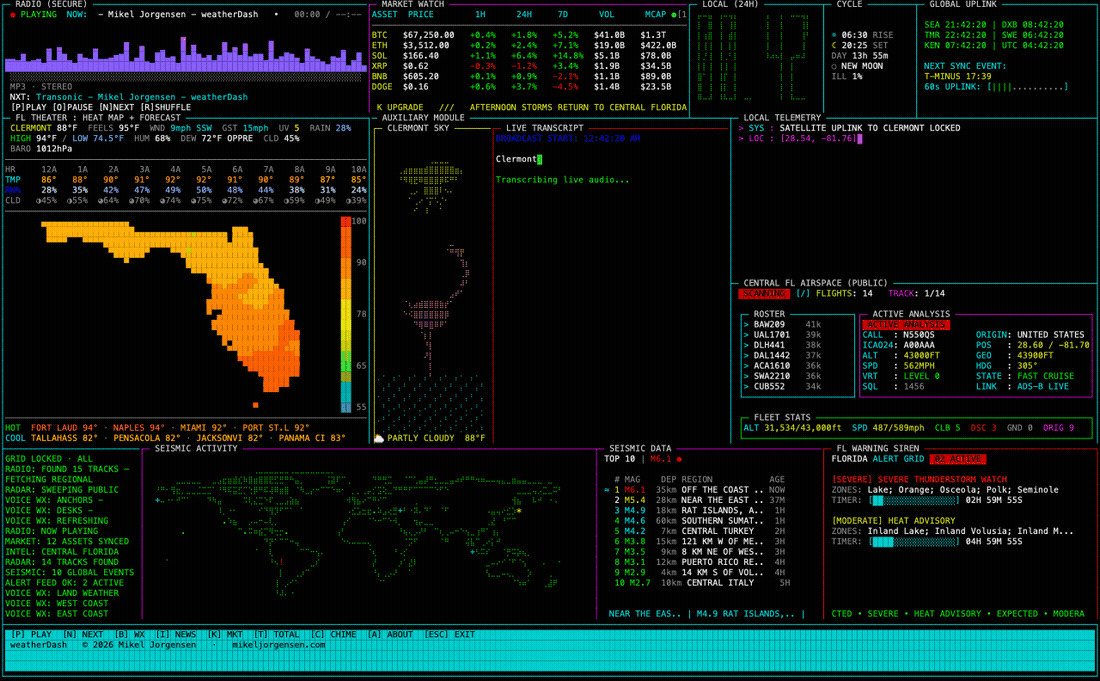Click the MCAP column header

[655, 15]
